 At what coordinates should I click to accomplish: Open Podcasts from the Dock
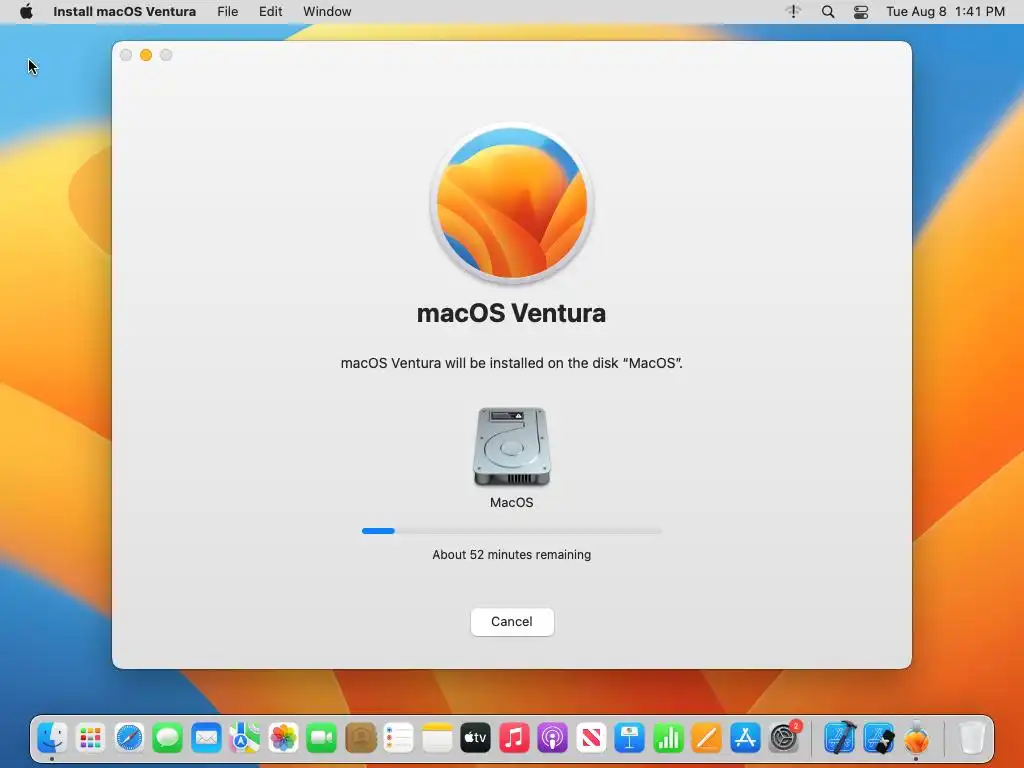click(552, 739)
